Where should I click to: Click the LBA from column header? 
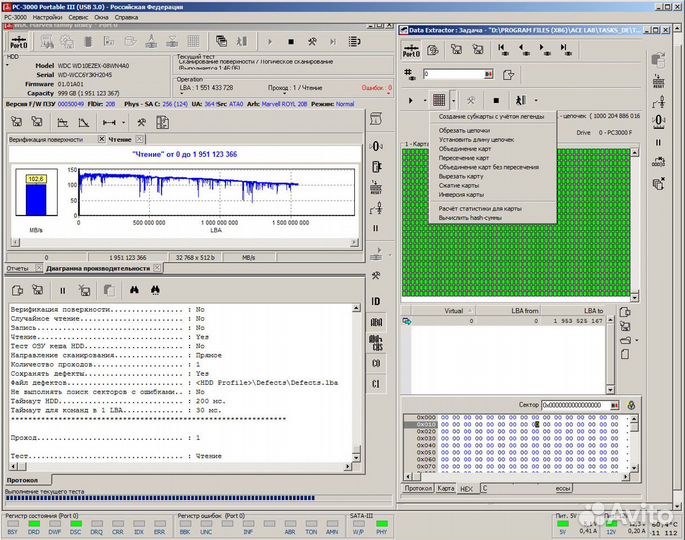[524, 311]
